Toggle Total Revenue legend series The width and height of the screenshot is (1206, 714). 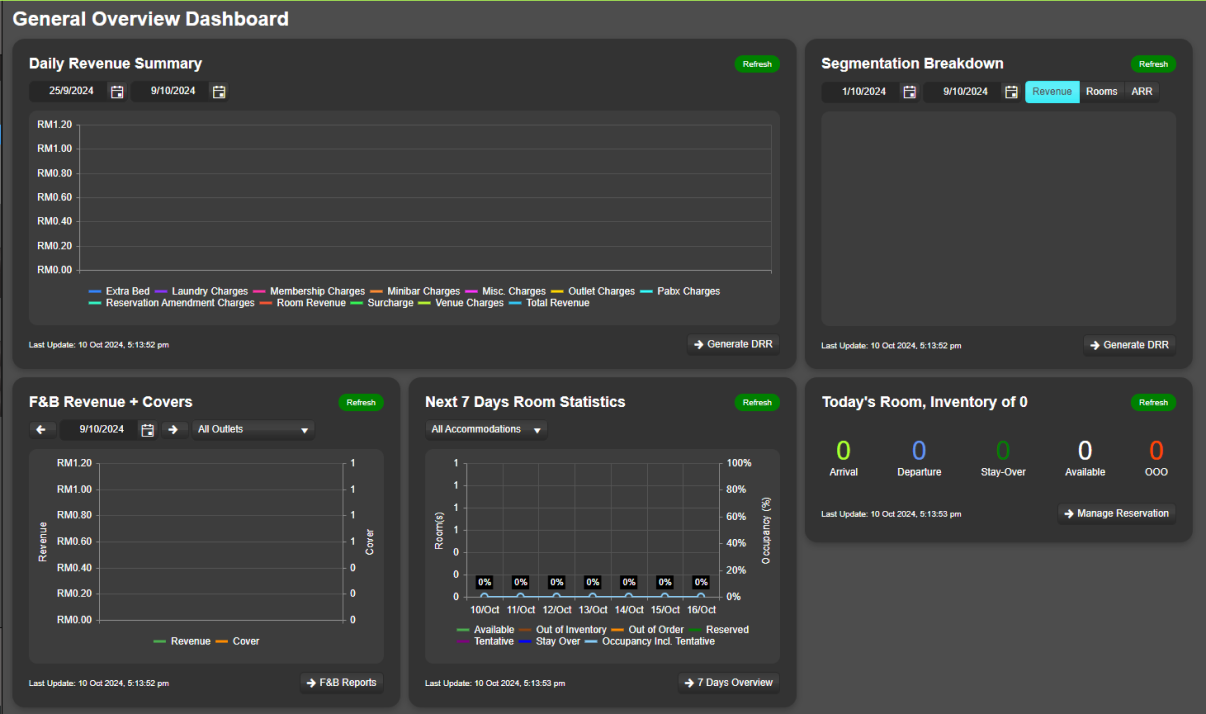(549, 303)
